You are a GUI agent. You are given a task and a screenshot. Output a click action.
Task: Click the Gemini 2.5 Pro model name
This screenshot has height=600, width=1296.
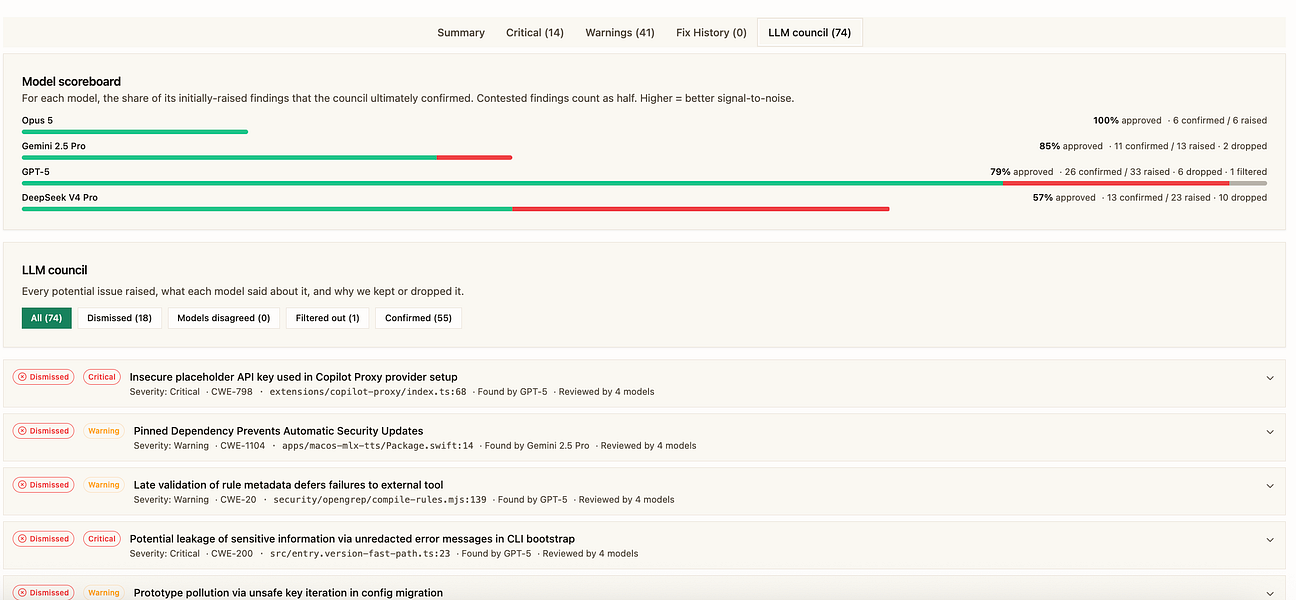click(x=53, y=146)
